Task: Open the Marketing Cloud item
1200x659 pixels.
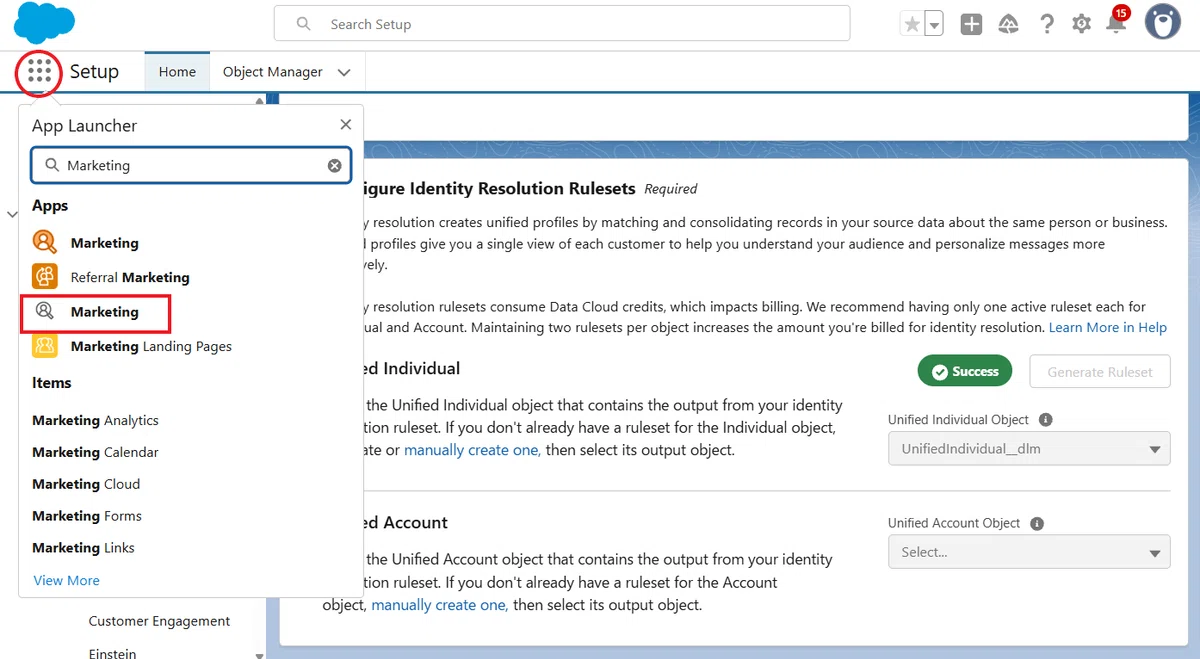Action: [x=86, y=484]
